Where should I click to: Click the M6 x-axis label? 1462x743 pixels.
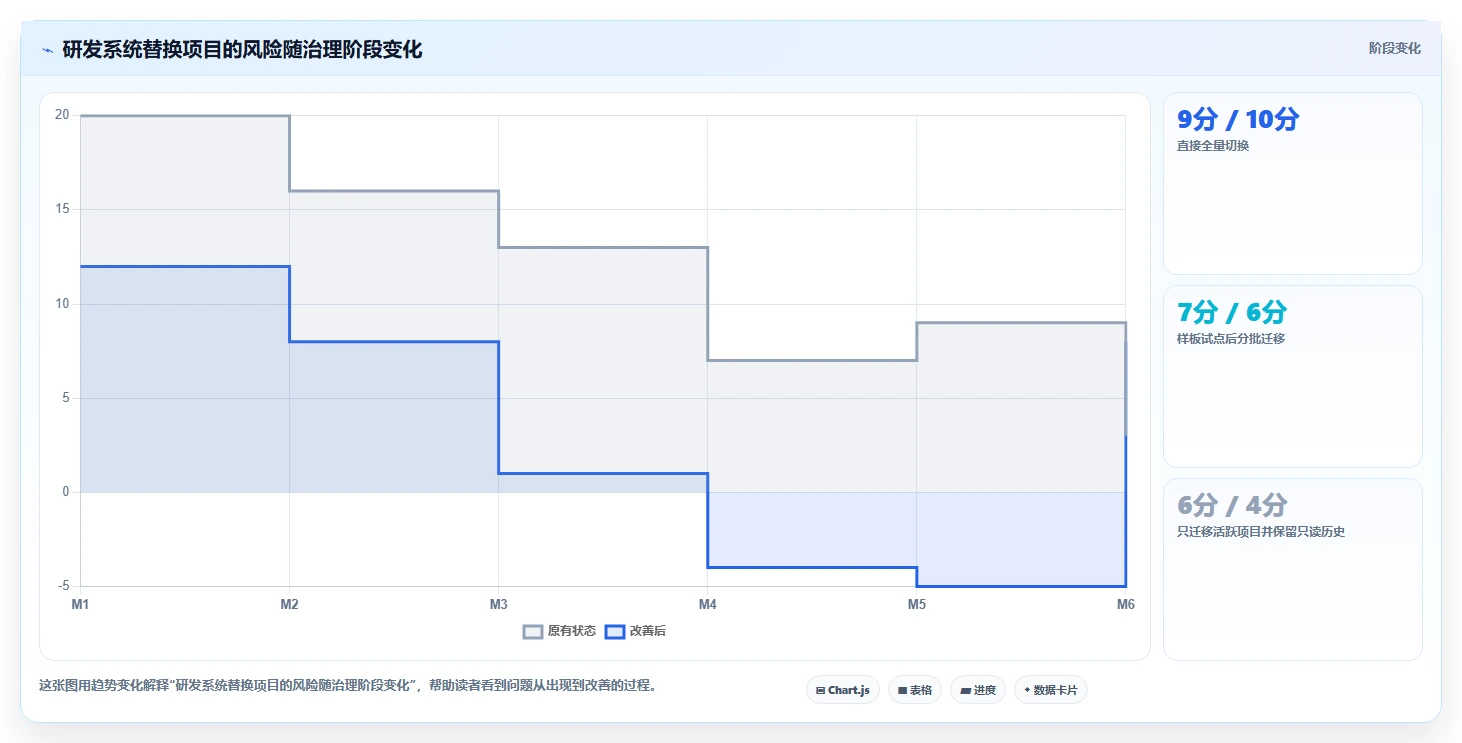click(1125, 604)
